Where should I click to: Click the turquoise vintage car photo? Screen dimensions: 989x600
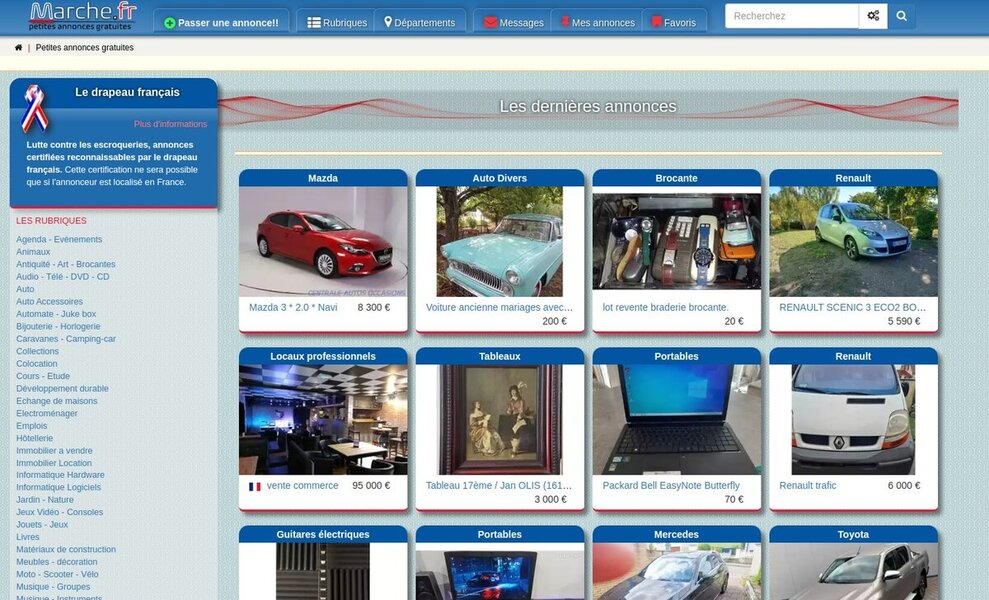pos(500,242)
